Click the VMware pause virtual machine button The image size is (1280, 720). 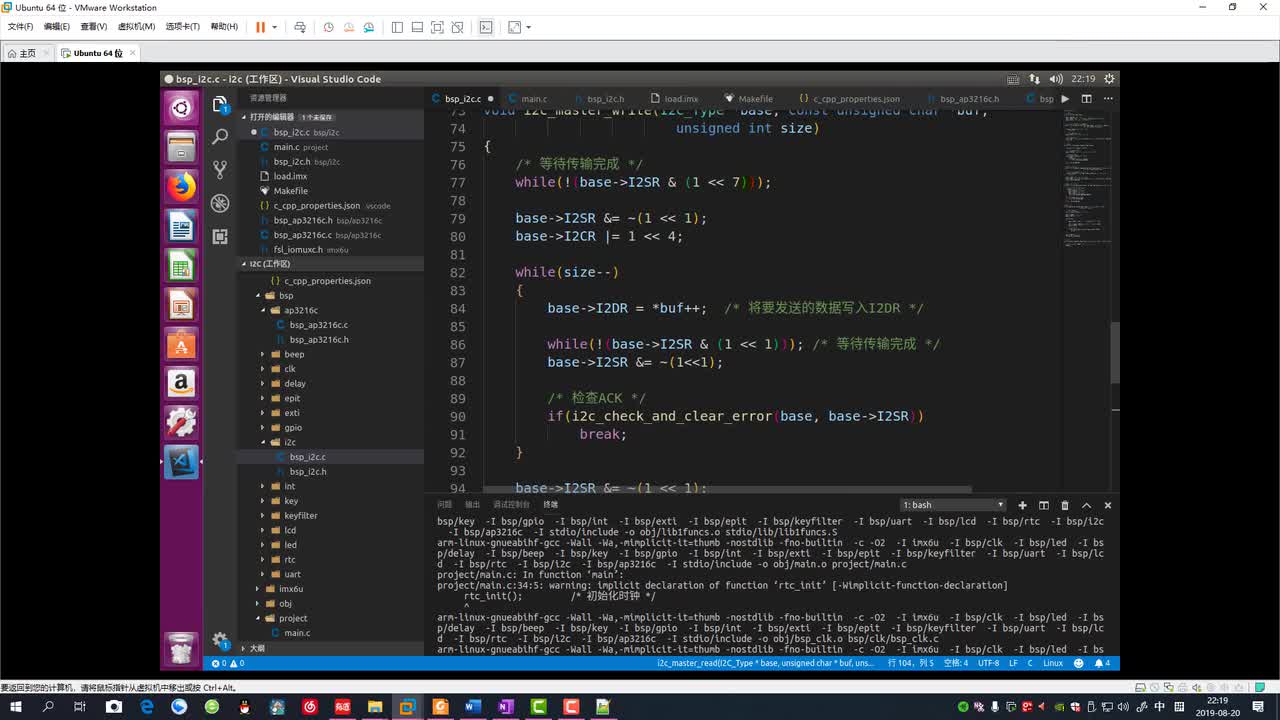click(260, 27)
